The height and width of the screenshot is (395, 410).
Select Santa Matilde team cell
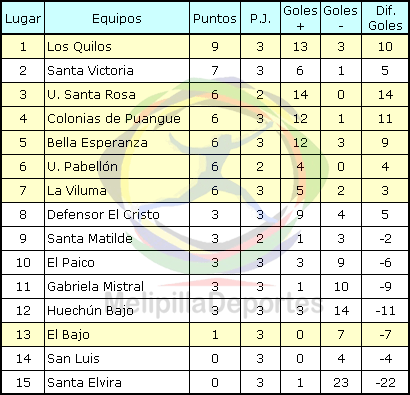pos(117,239)
